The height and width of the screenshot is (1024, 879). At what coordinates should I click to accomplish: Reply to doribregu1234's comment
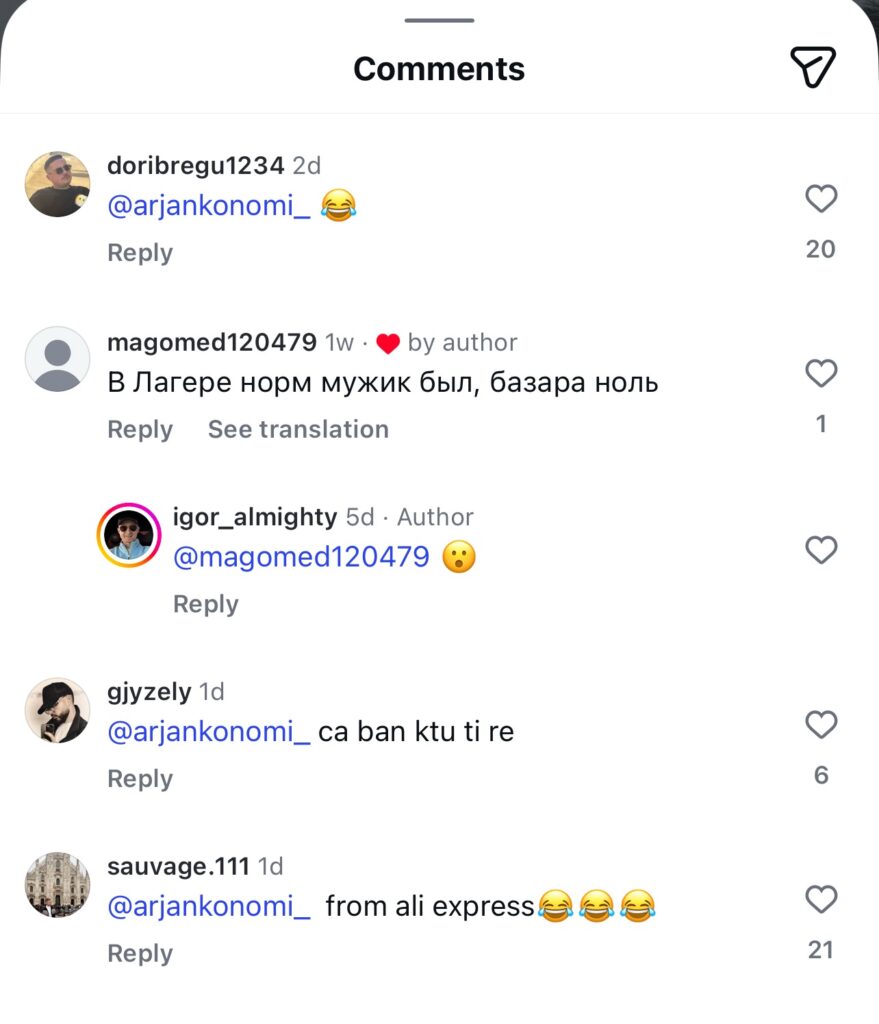140,253
